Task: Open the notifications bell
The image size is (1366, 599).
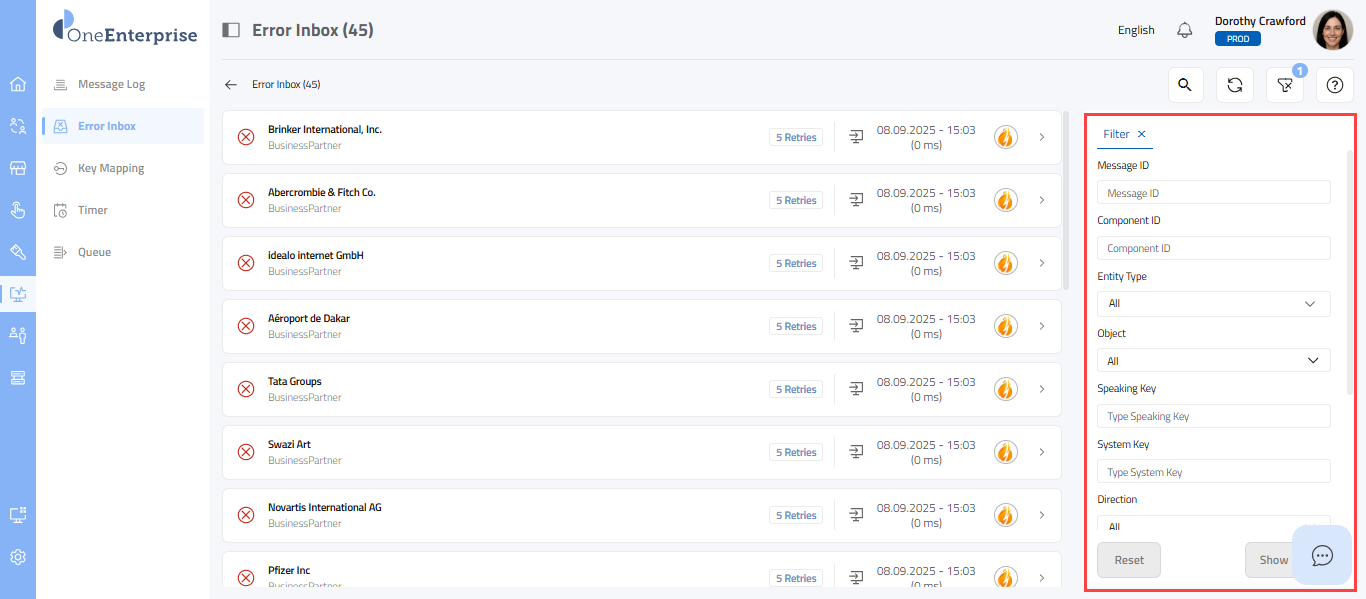Action: pos(1185,30)
